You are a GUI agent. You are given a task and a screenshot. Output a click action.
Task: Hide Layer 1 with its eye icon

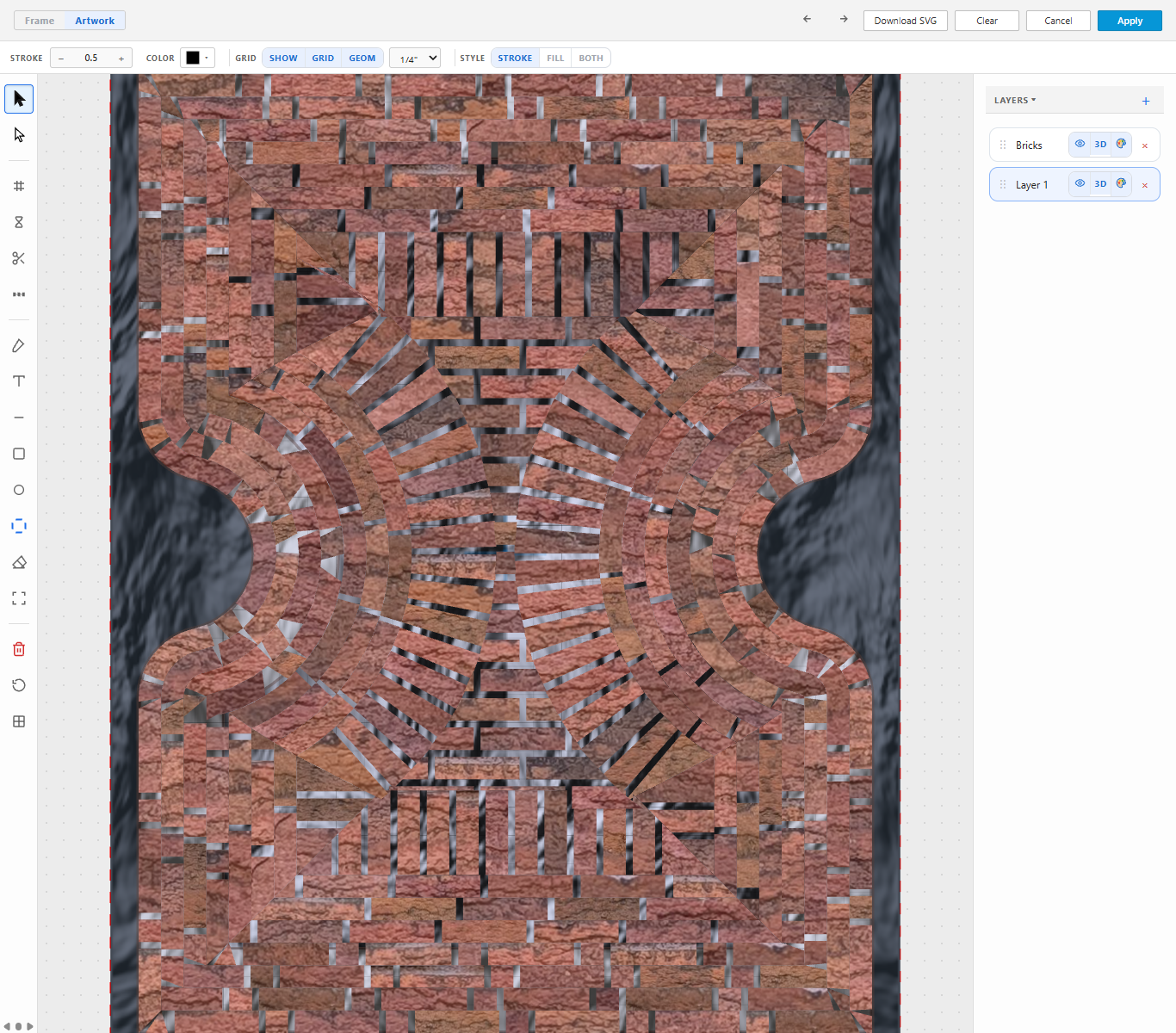tap(1080, 183)
